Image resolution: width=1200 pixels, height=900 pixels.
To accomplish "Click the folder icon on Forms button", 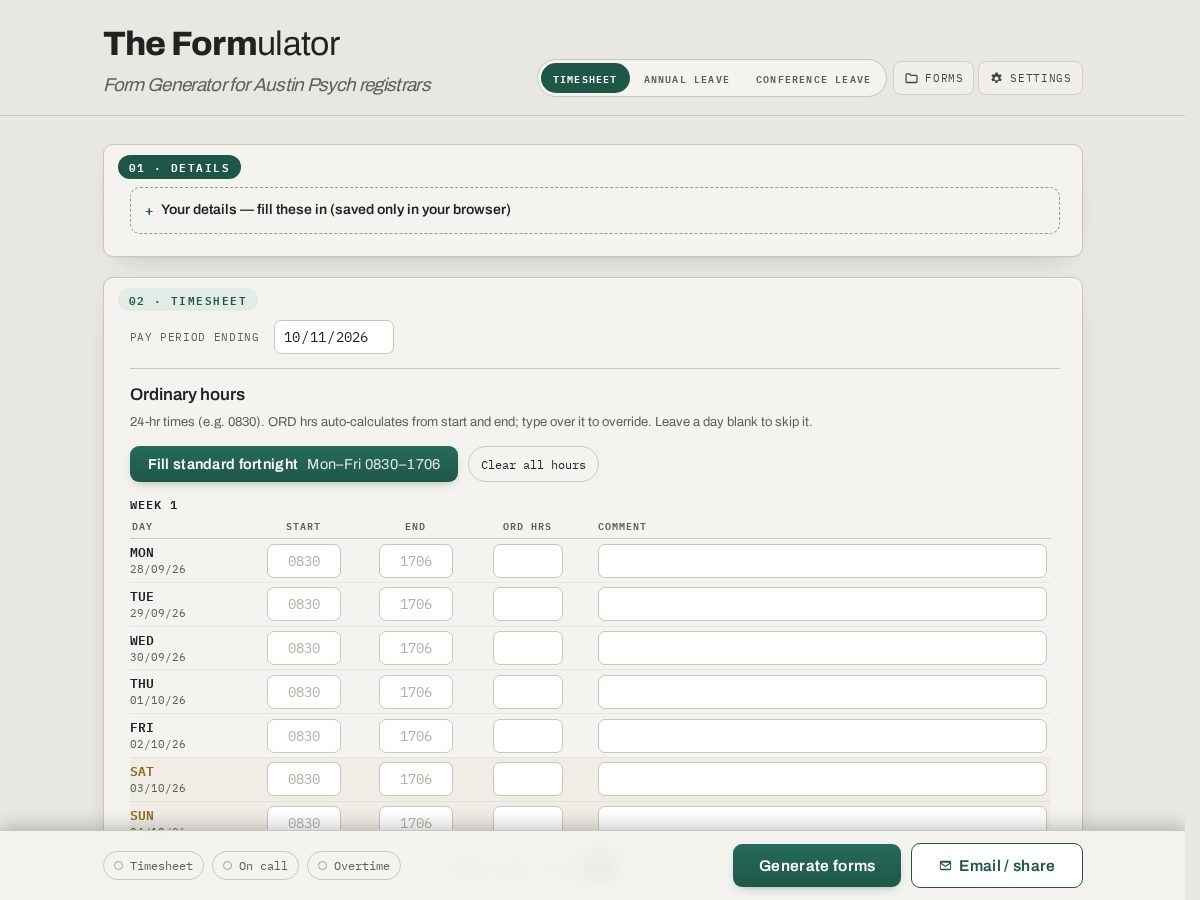I will 911,78.
